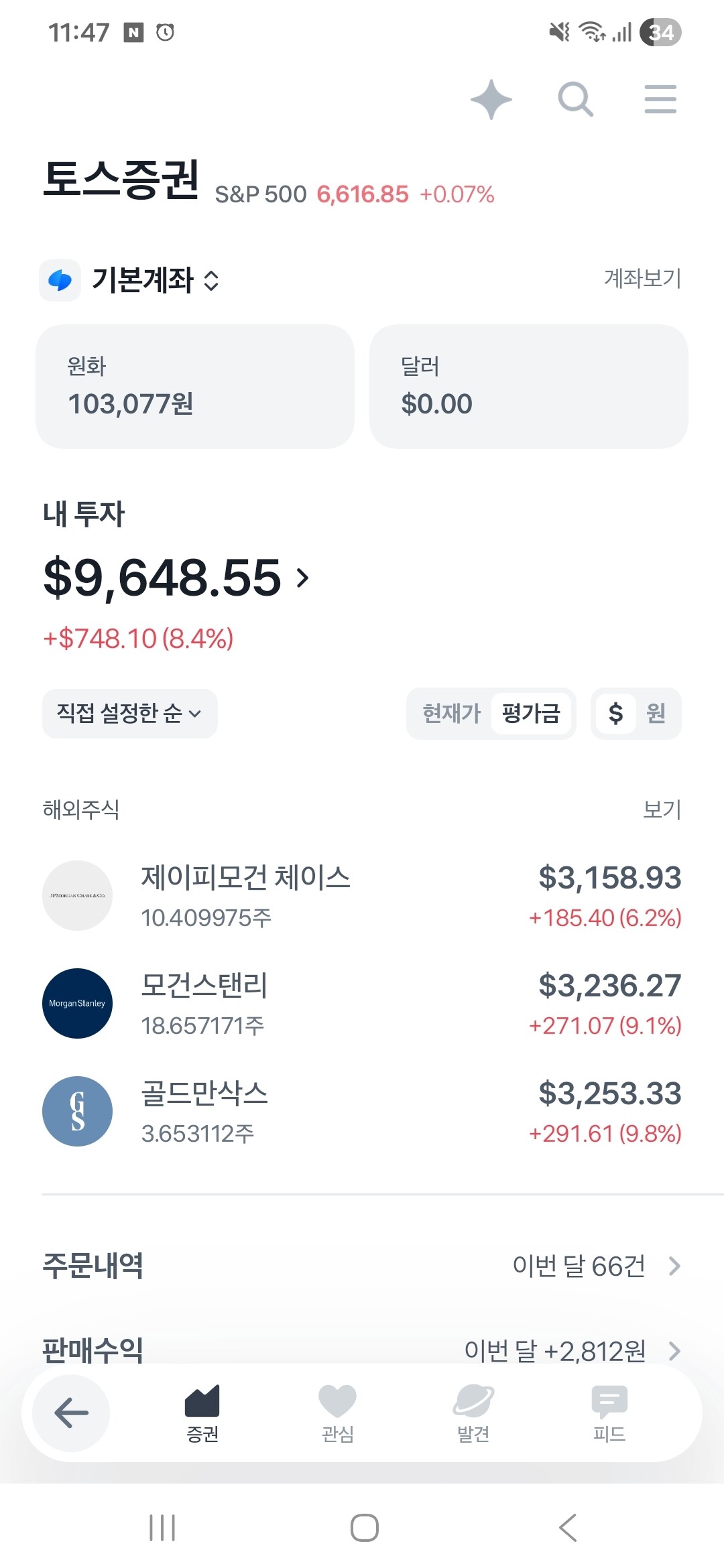This screenshot has height=1568, width=724.
Task: Tap the AI sparkle icon
Action: pyautogui.click(x=491, y=100)
